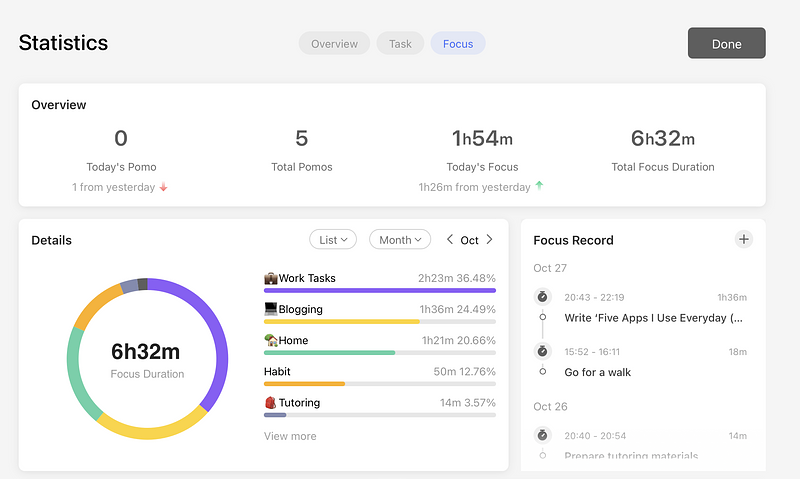Image resolution: width=800 pixels, height=479 pixels.
Task: Click timer icon for 20:40 - 20:54 record
Action: (542, 435)
